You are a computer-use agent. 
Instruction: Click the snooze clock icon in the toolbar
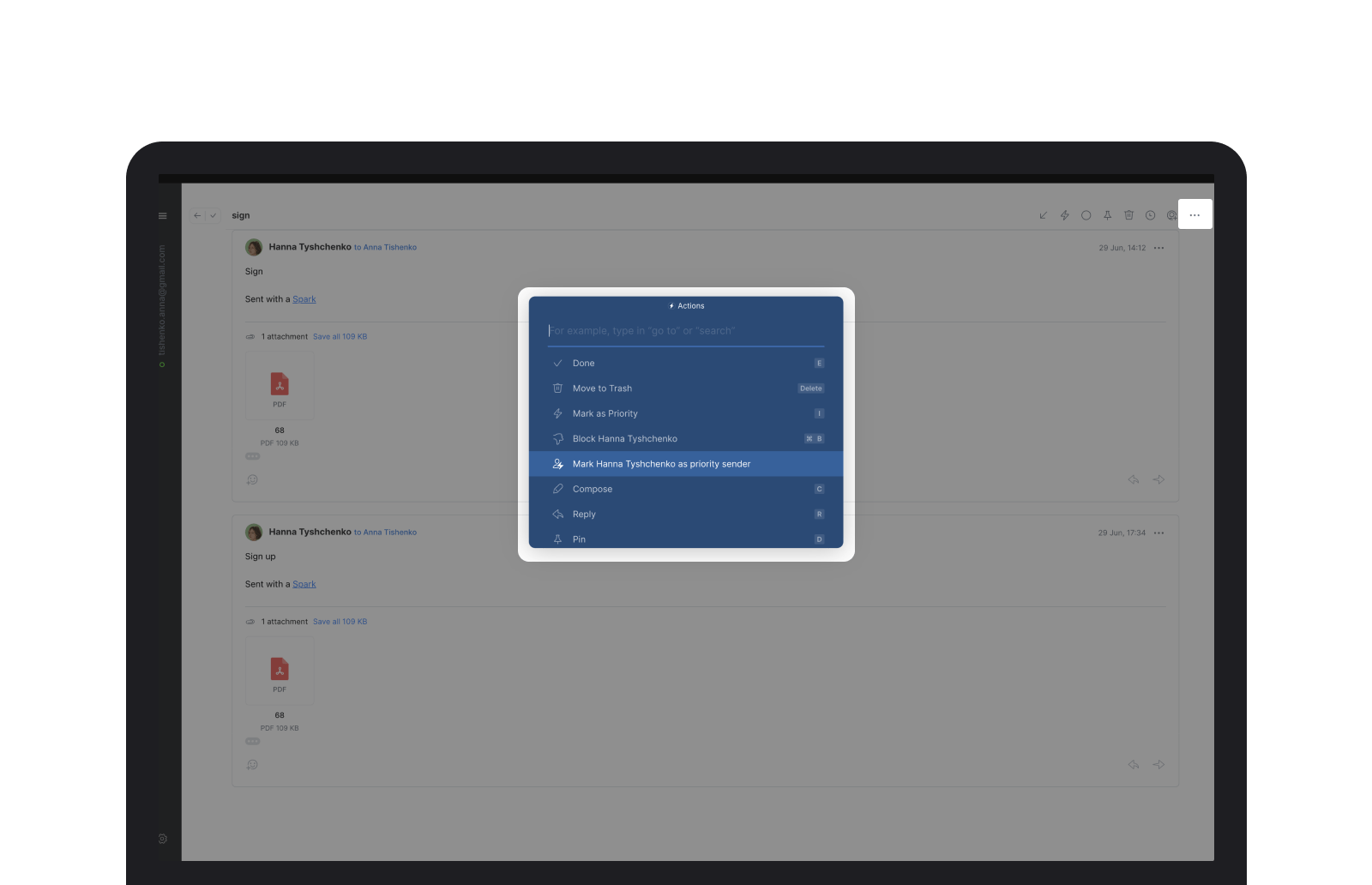pyautogui.click(x=1150, y=215)
